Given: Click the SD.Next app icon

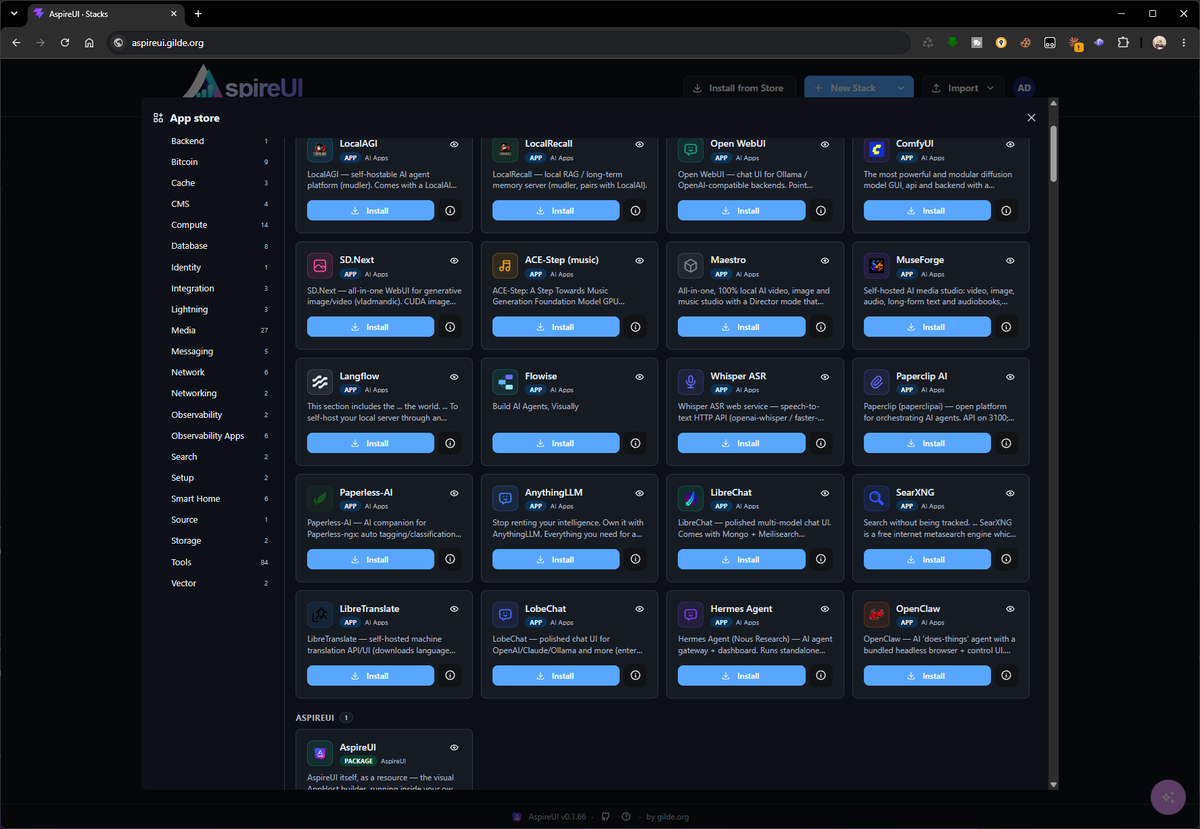Looking at the screenshot, I should (x=320, y=266).
